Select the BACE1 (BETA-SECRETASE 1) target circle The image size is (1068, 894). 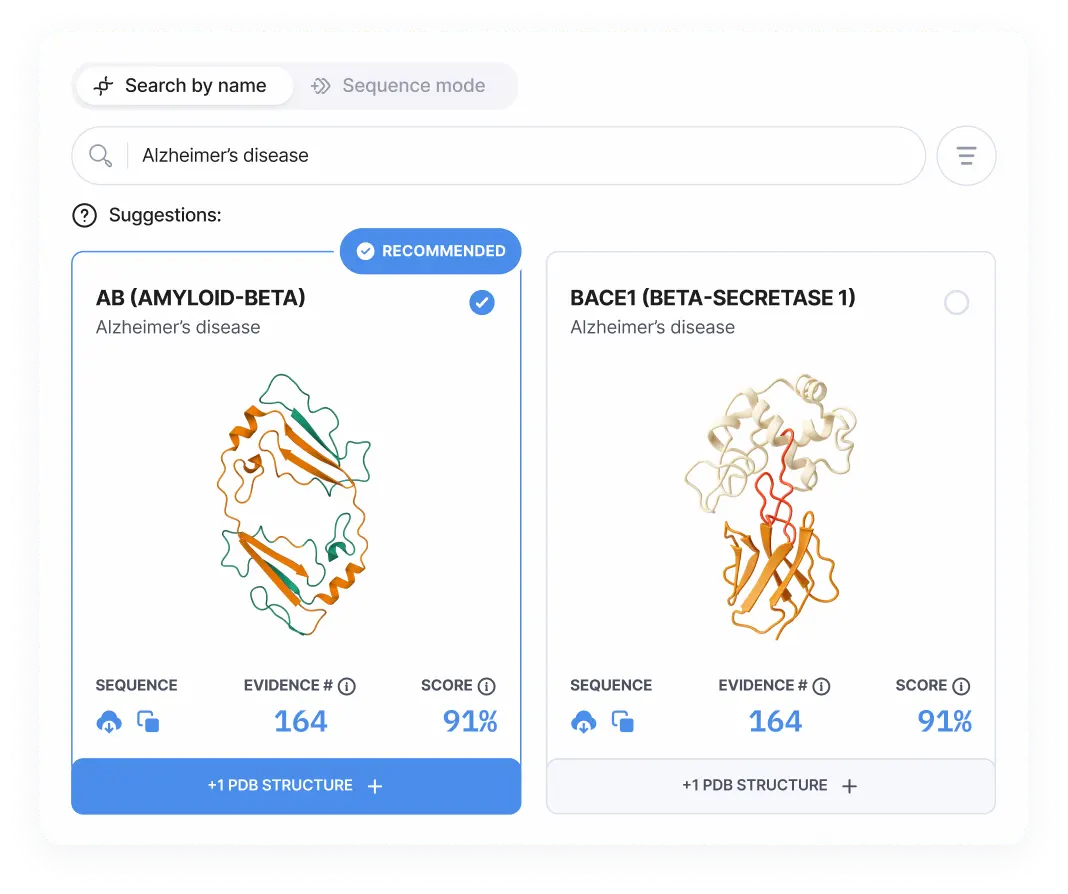click(956, 302)
